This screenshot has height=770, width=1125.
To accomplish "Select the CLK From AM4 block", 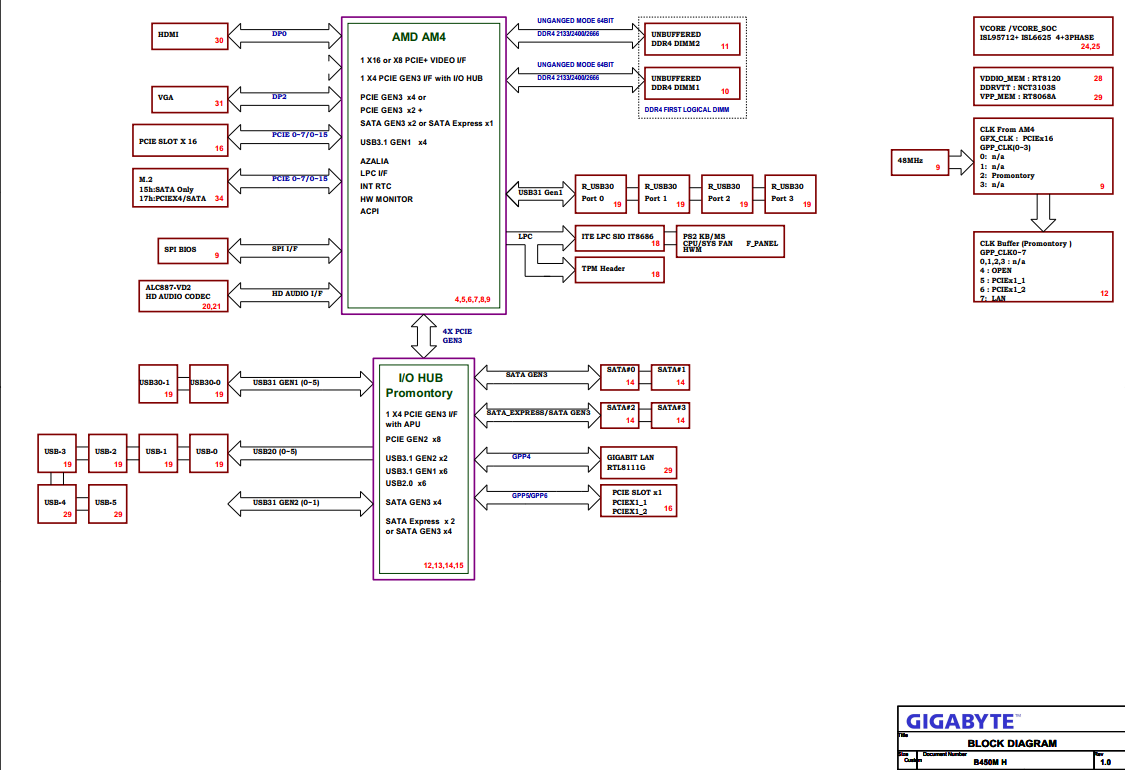I will [1043, 156].
